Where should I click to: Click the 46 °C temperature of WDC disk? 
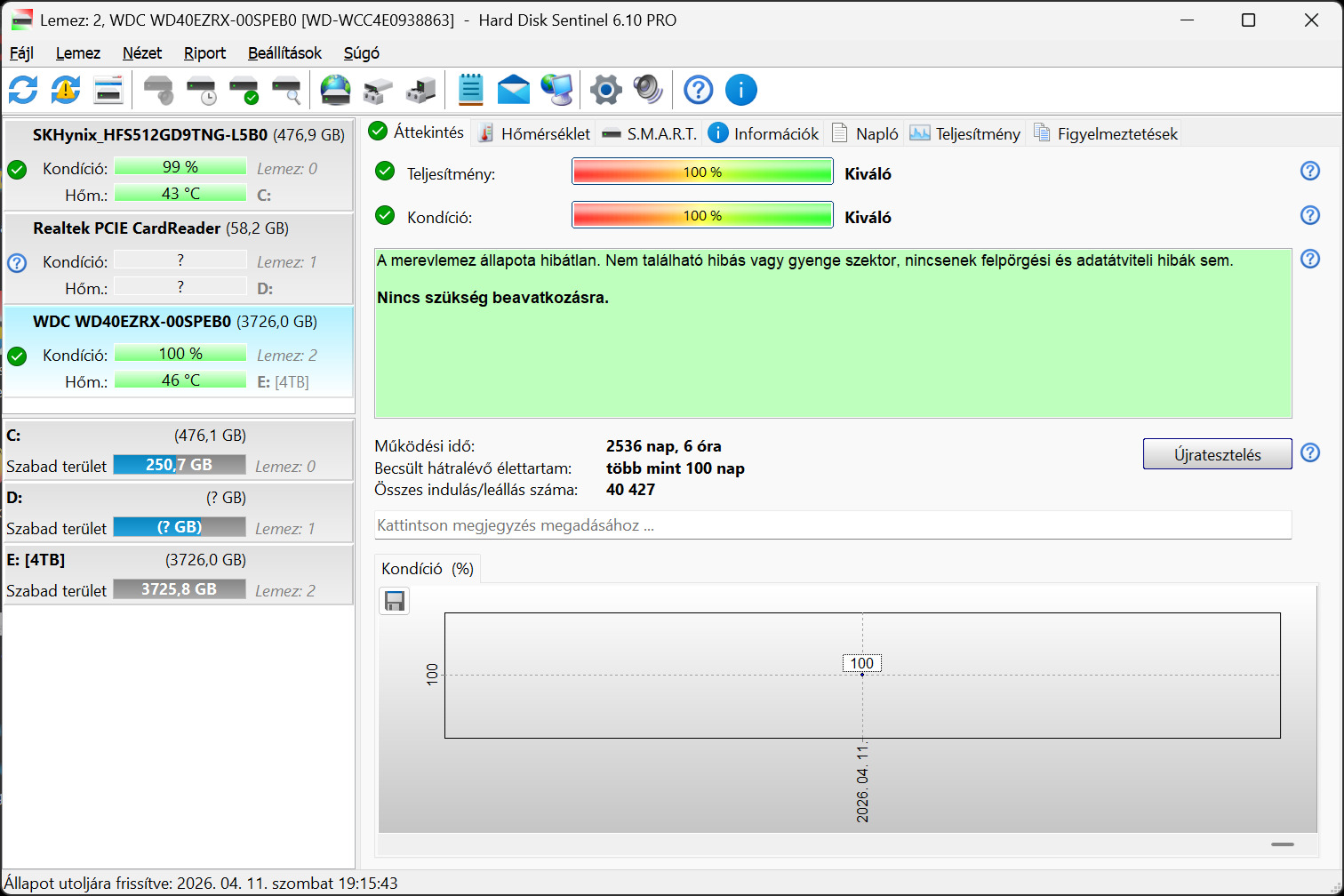(x=180, y=380)
